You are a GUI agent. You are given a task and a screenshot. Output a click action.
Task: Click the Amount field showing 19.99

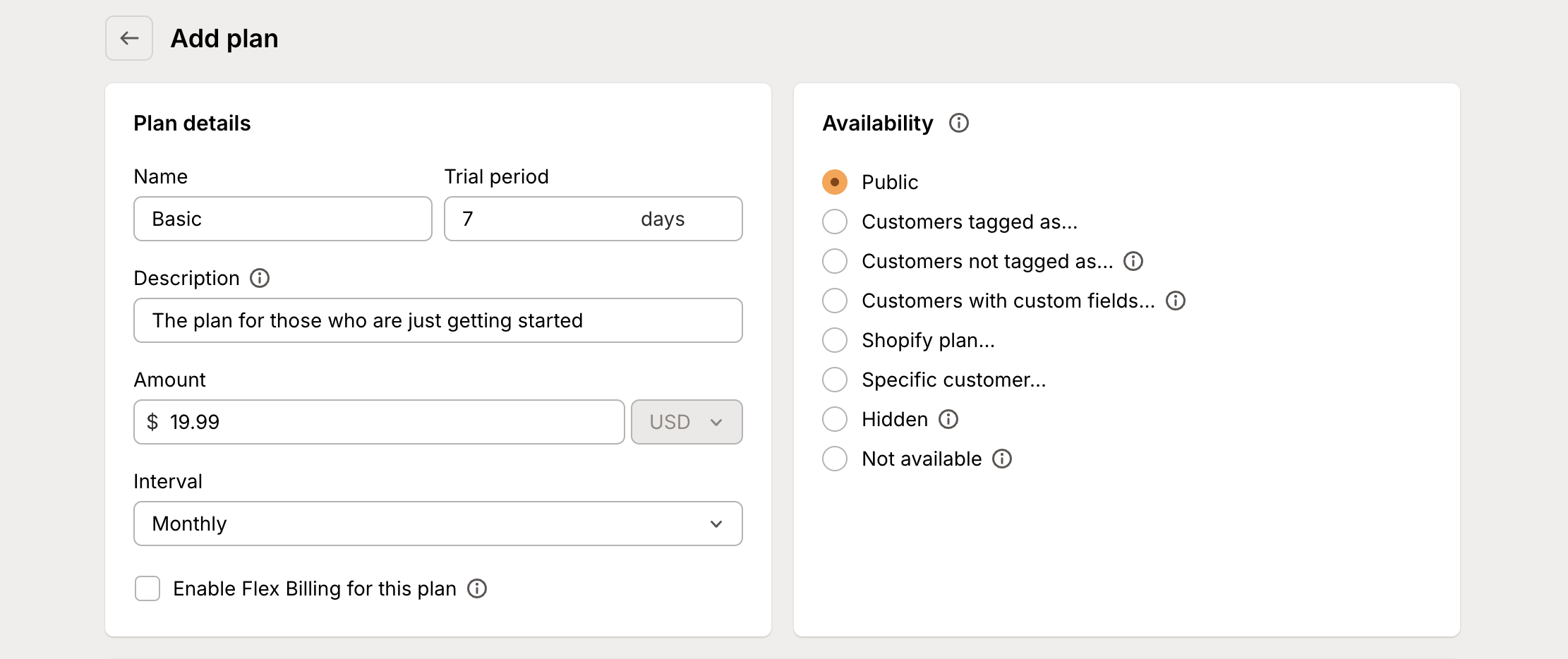tap(378, 422)
